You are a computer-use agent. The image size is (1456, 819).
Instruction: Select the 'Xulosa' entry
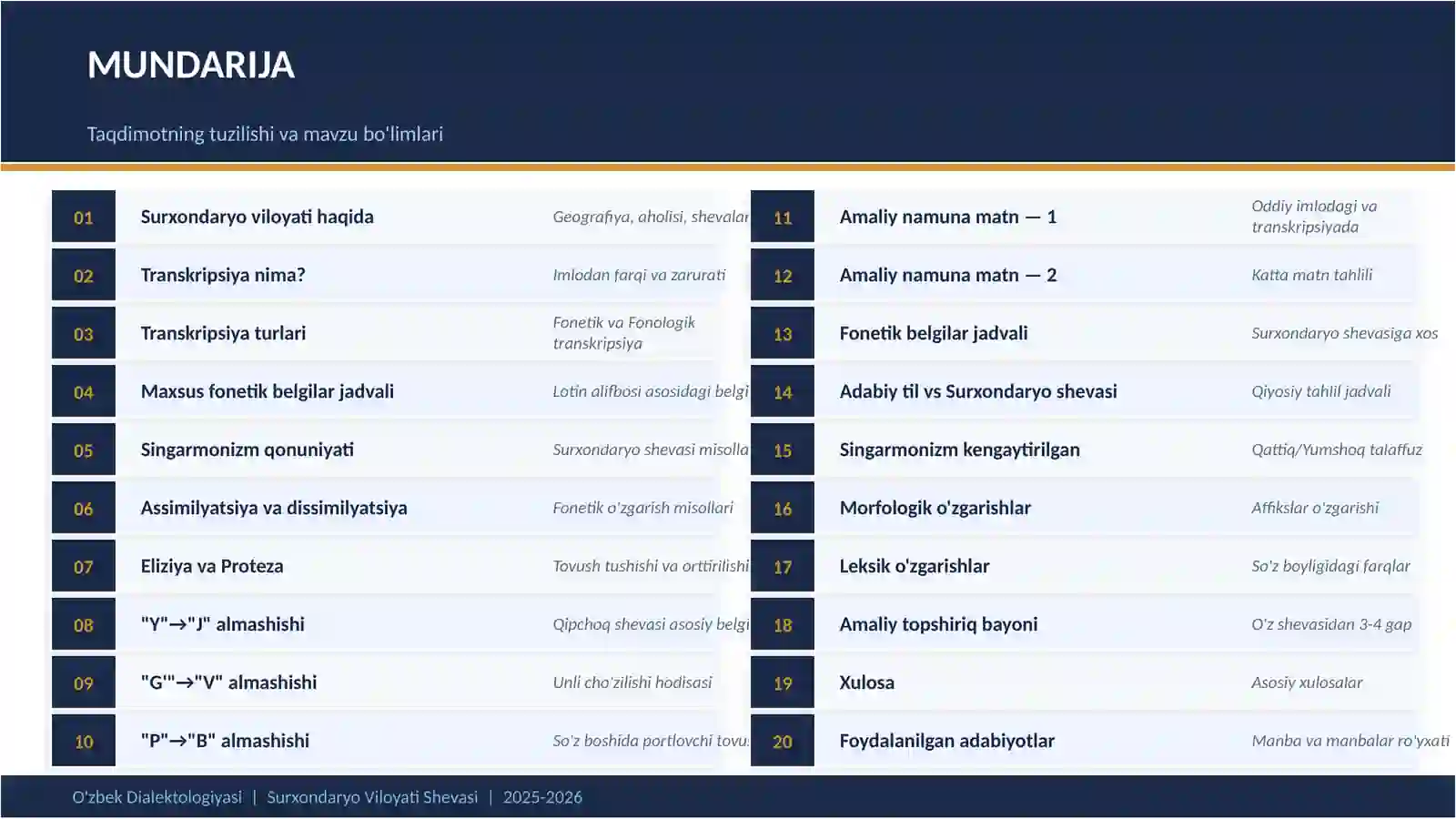[x=867, y=682]
